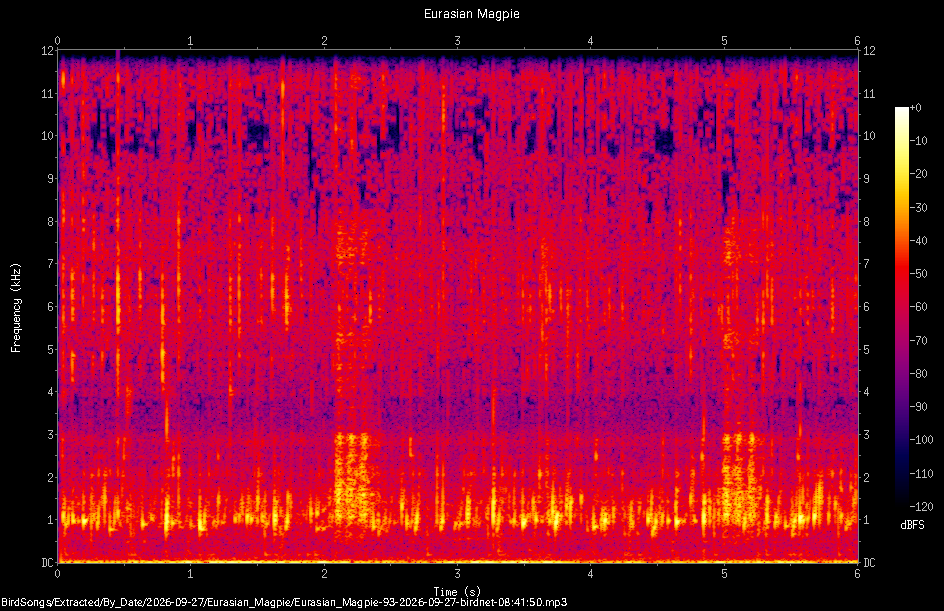Click the '-20' label on the dBFS scale
Viewport: 944px width, 611px height.
[x=918, y=174]
